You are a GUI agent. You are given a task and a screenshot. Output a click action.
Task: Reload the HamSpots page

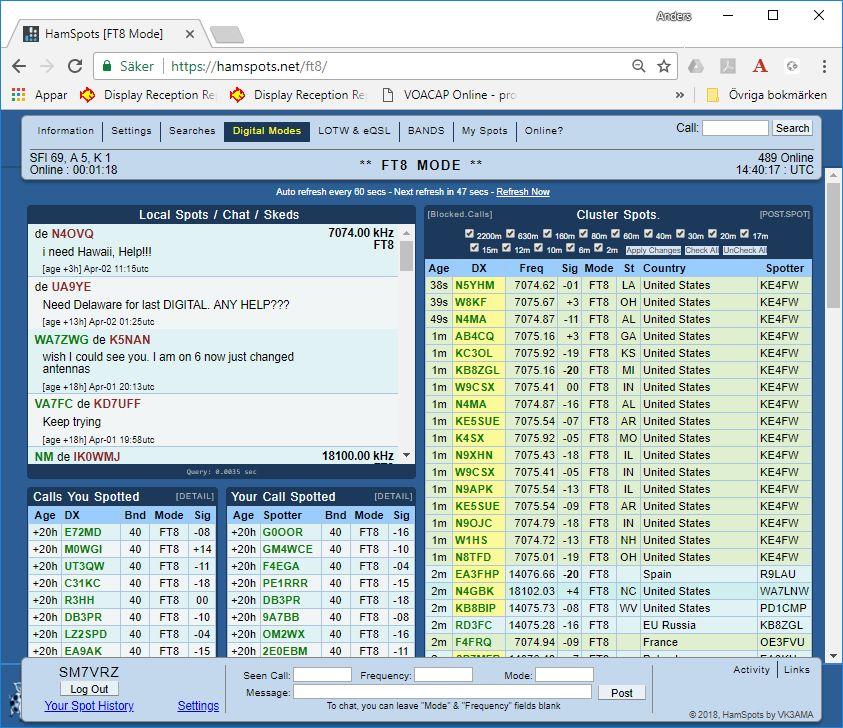(75, 66)
